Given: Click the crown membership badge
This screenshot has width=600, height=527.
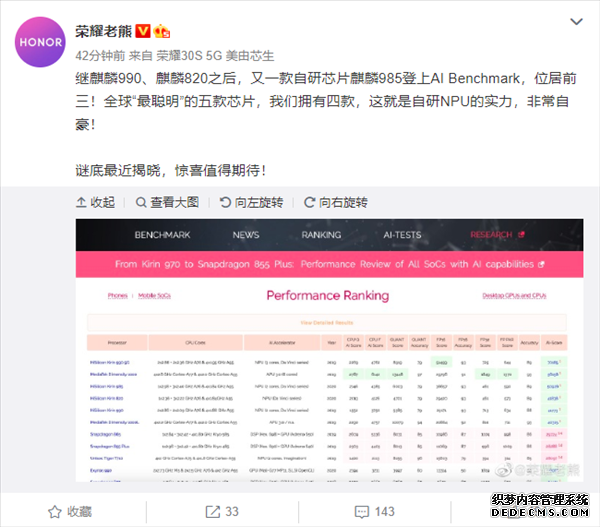Looking at the screenshot, I should [x=161, y=31].
